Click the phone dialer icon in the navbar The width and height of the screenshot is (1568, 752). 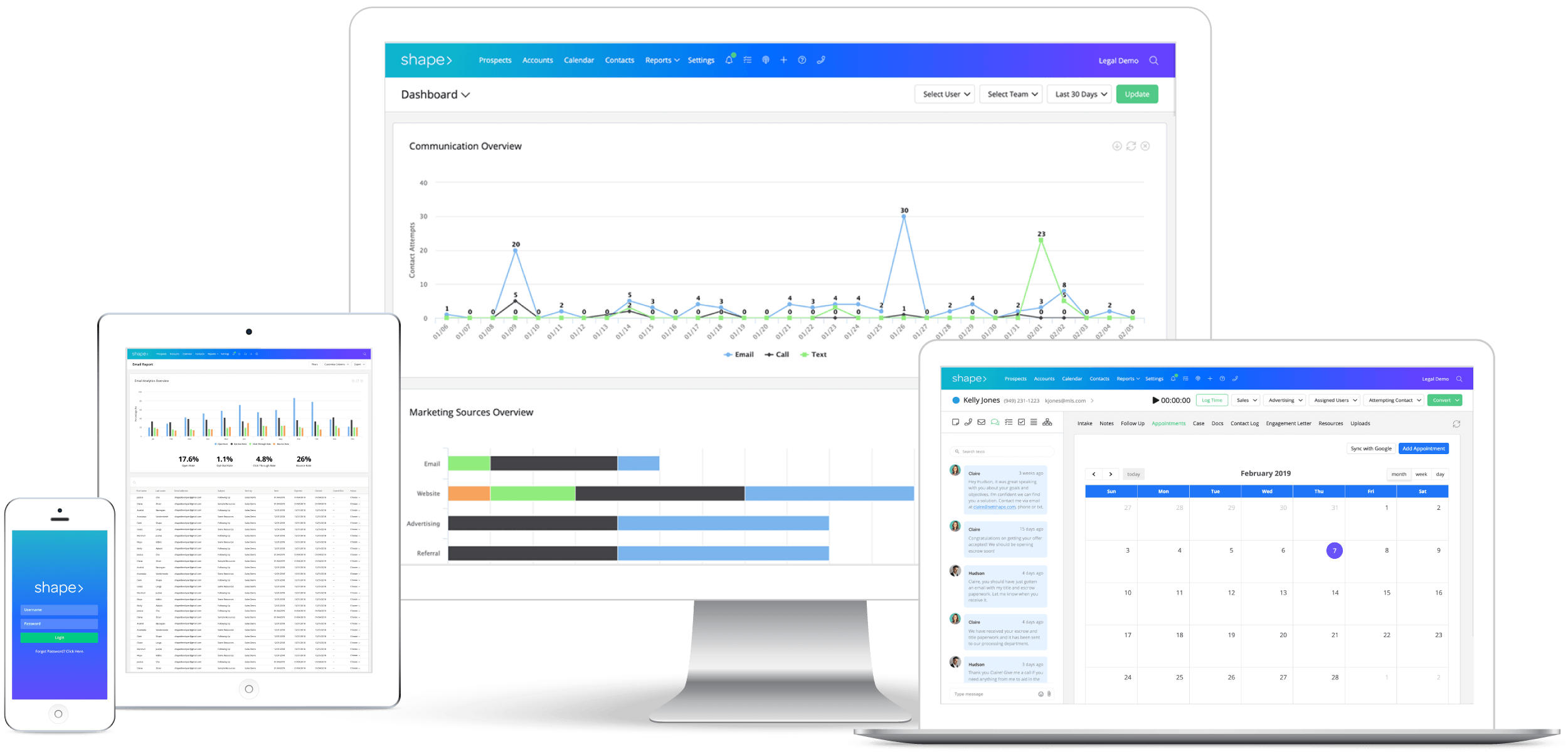(x=821, y=60)
